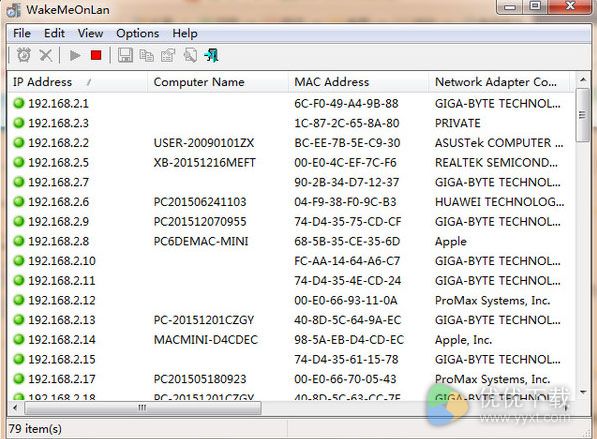Click computer name PC201512070955

[200, 222]
